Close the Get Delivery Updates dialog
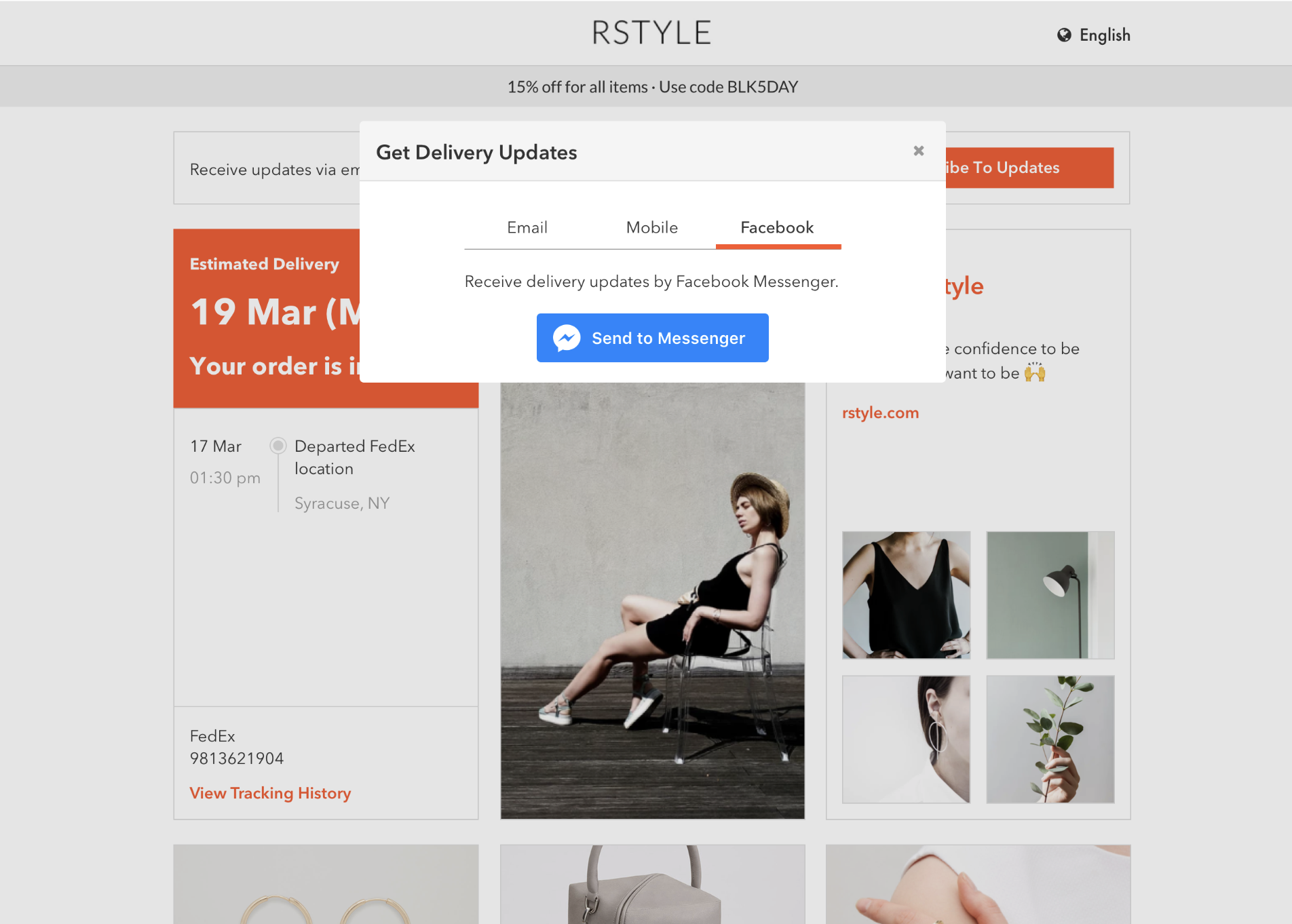 pyautogui.click(x=918, y=151)
